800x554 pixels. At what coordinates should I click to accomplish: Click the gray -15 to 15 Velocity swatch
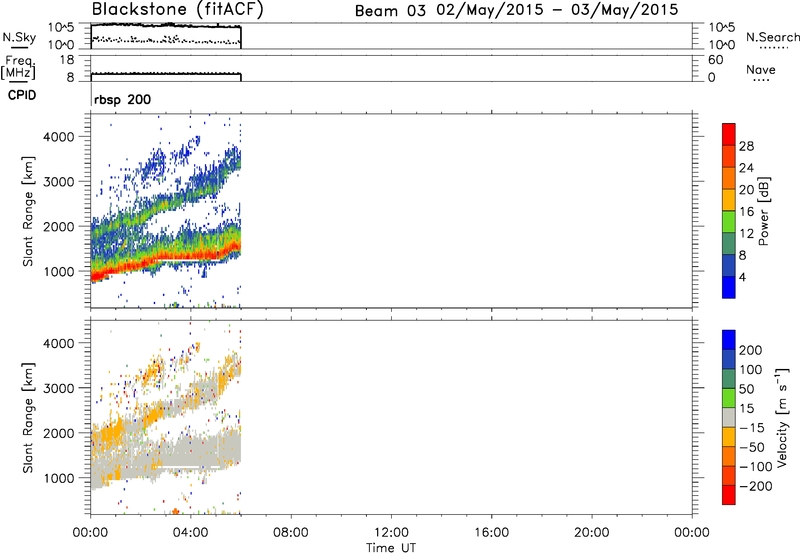729,417
